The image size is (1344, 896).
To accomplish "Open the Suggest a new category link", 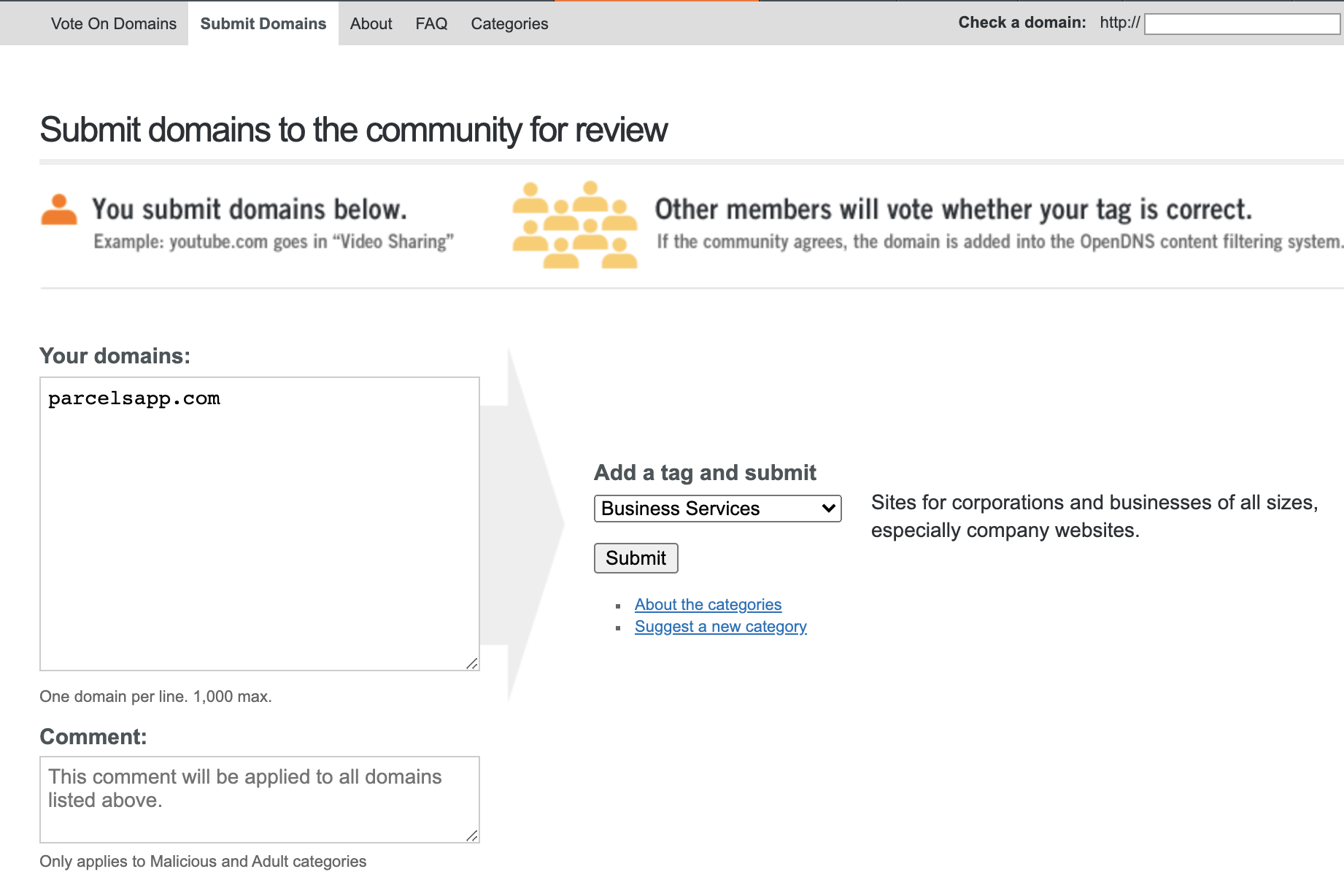I will point(721,626).
